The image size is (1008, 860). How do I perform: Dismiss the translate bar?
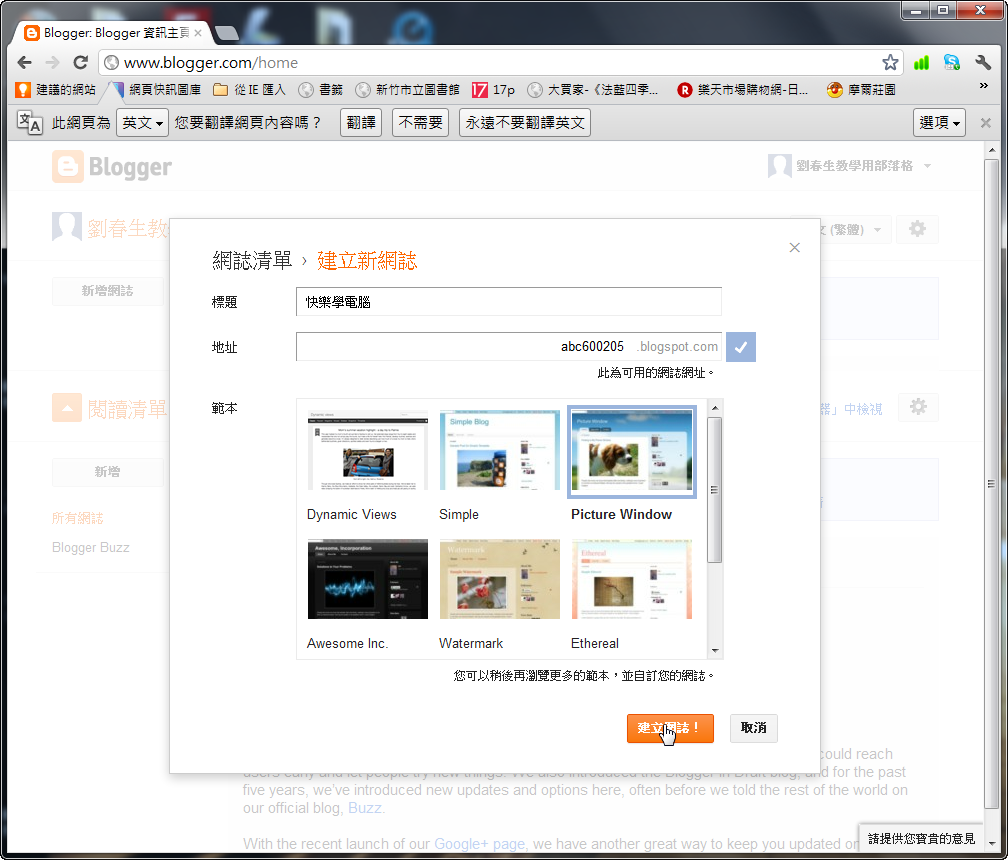986,123
